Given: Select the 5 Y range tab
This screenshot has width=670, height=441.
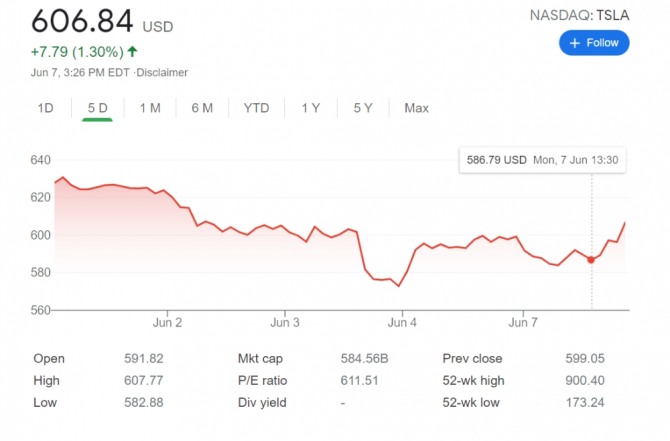Looking at the screenshot, I should pyautogui.click(x=363, y=108).
